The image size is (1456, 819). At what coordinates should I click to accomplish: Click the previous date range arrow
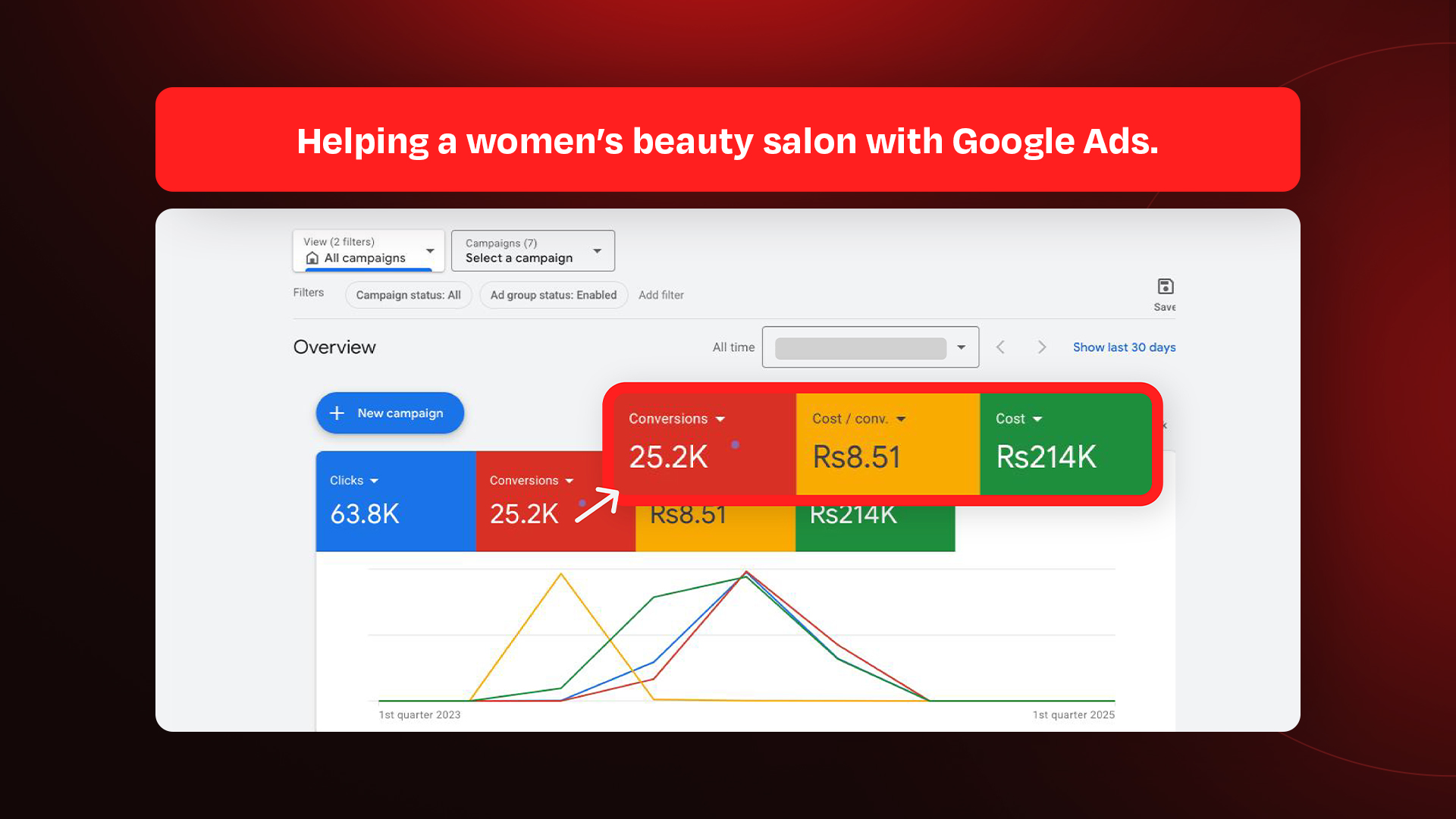1000,347
